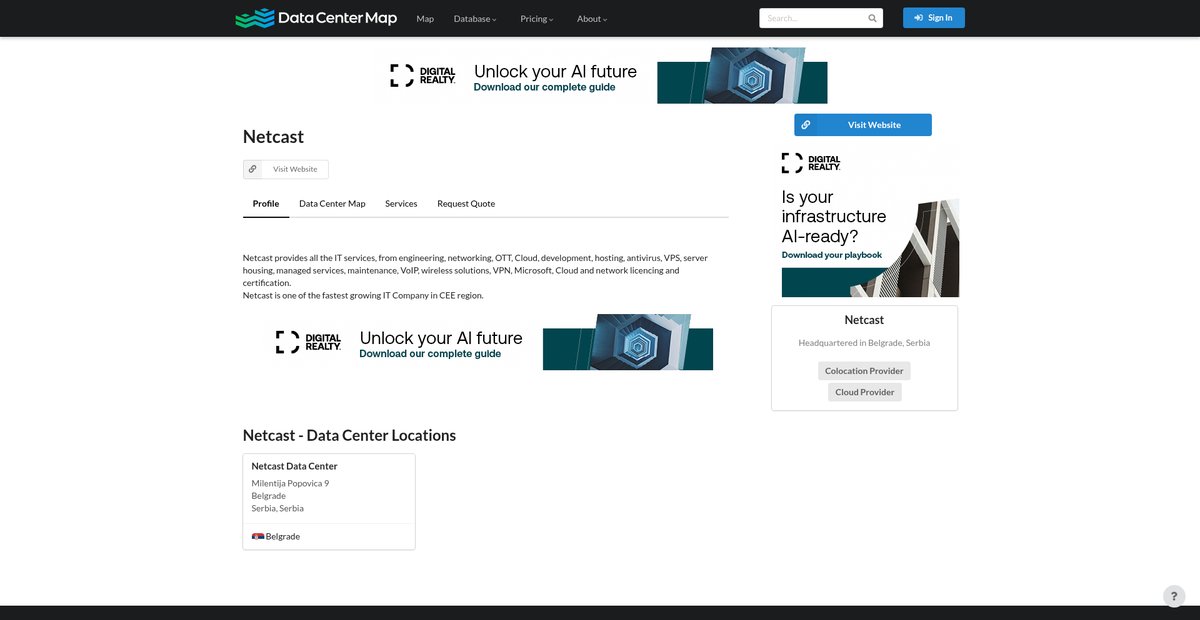This screenshot has width=1200, height=620.
Task: Open the help question mark icon
Action: (x=1174, y=596)
